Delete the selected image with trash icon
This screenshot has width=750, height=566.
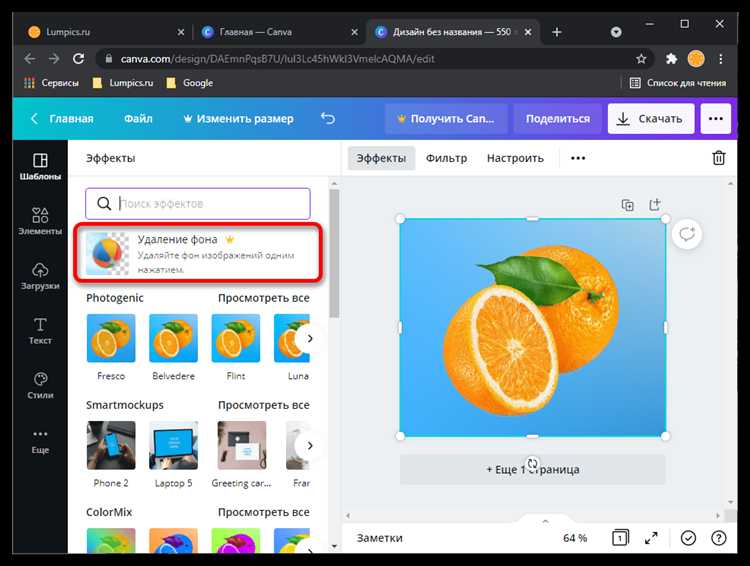point(718,158)
